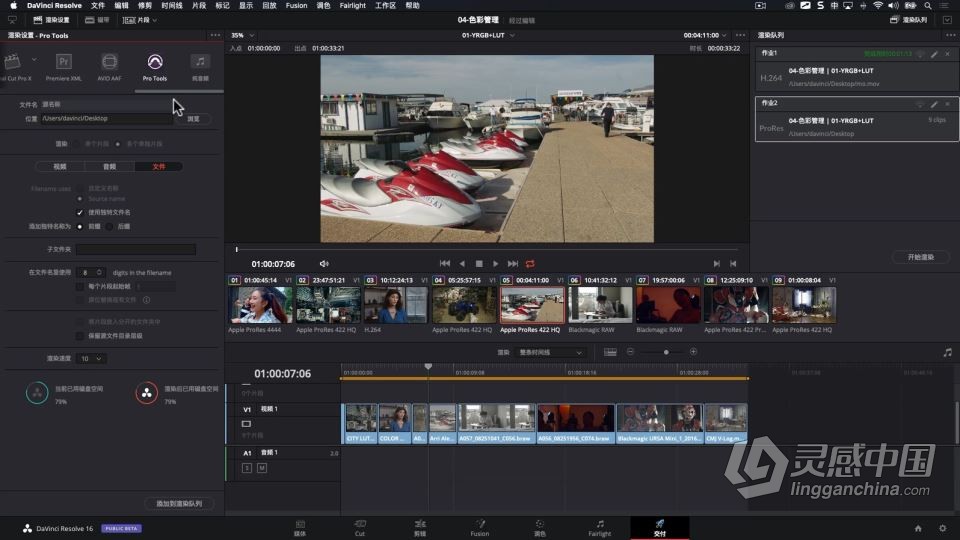Select the Premiere XML render preset

pyautogui.click(x=64, y=62)
